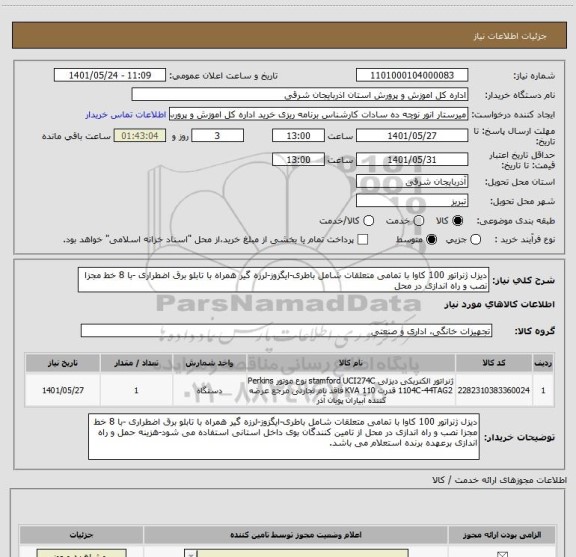The height and width of the screenshot is (557, 576).
Task: Click the price validity 13:00 time field
Action: point(298,159)
